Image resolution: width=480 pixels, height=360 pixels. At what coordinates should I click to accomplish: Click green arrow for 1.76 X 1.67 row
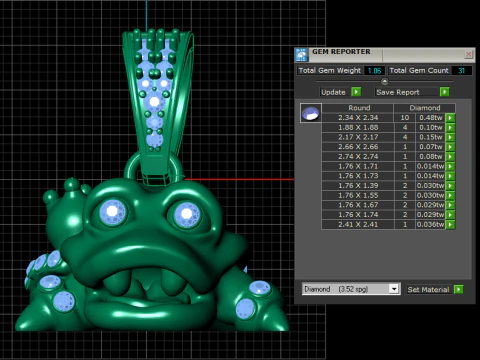(x=450, y=205)
